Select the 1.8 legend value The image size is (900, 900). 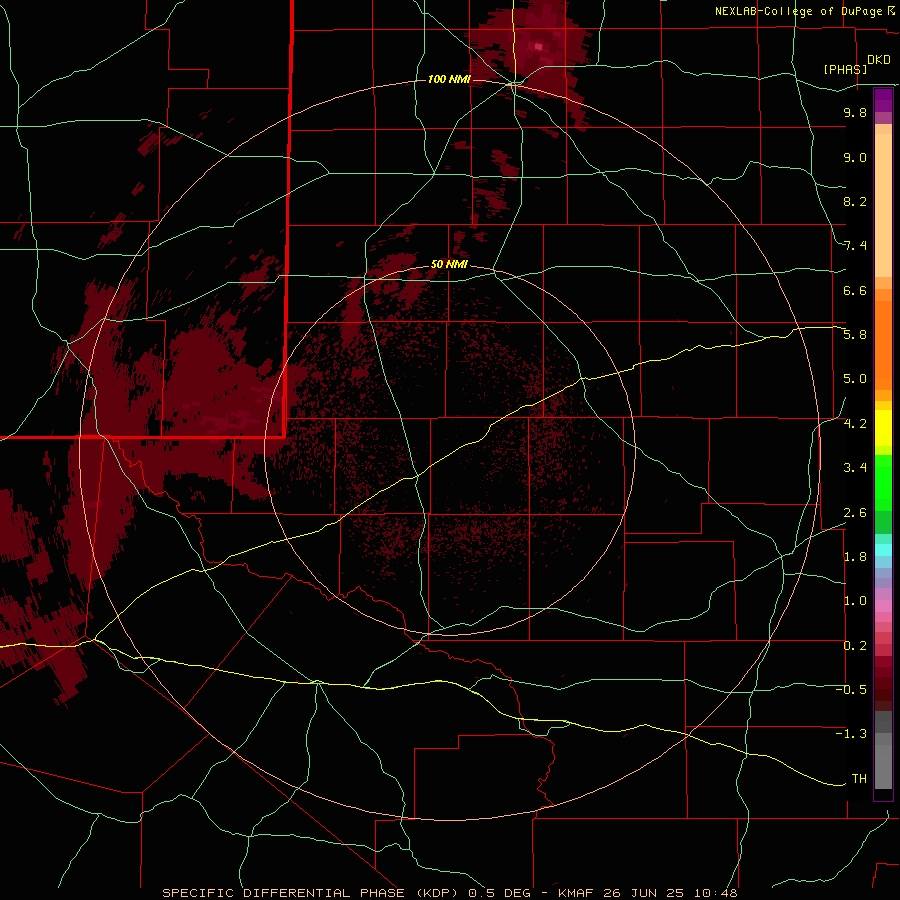click(x=855, y=557)
